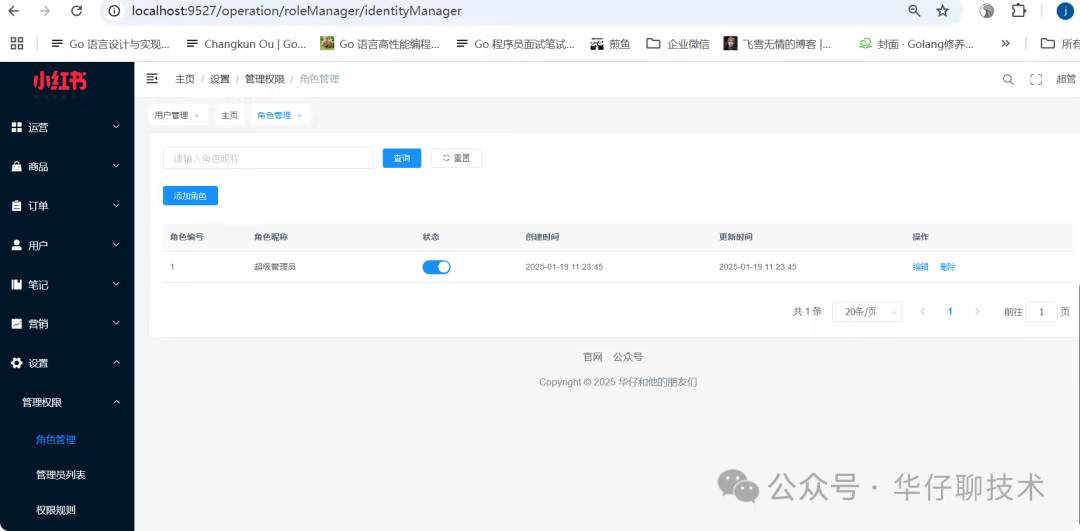Expand the 运营 sidebar menu

tap(67, 127)
